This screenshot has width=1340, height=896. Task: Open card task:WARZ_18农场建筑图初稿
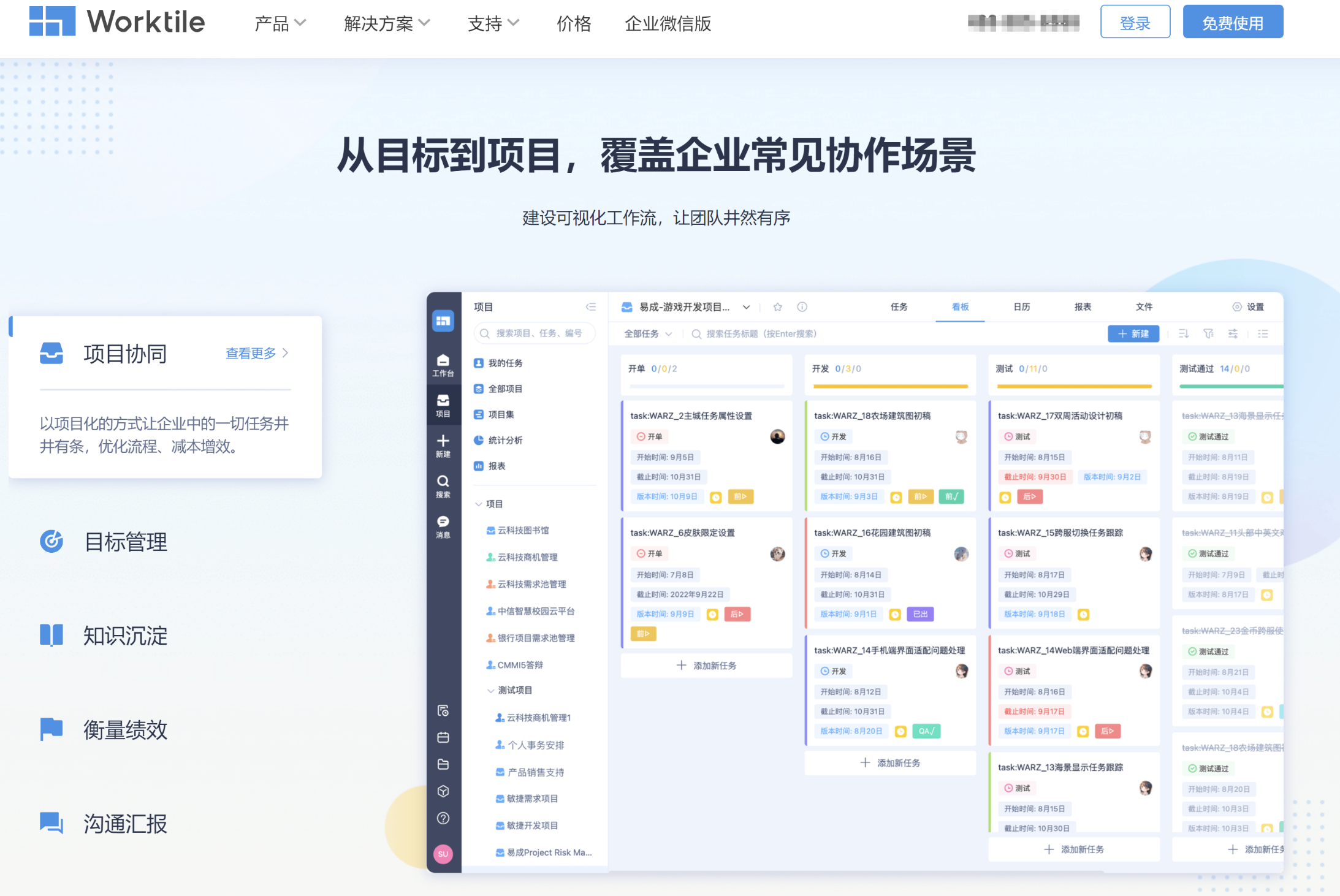click(x=889, y=456)
